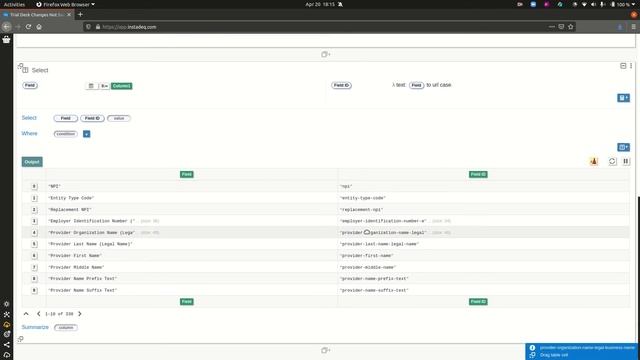
Task: Click the share icon in the left sidebar
Action: coord(7,345)
